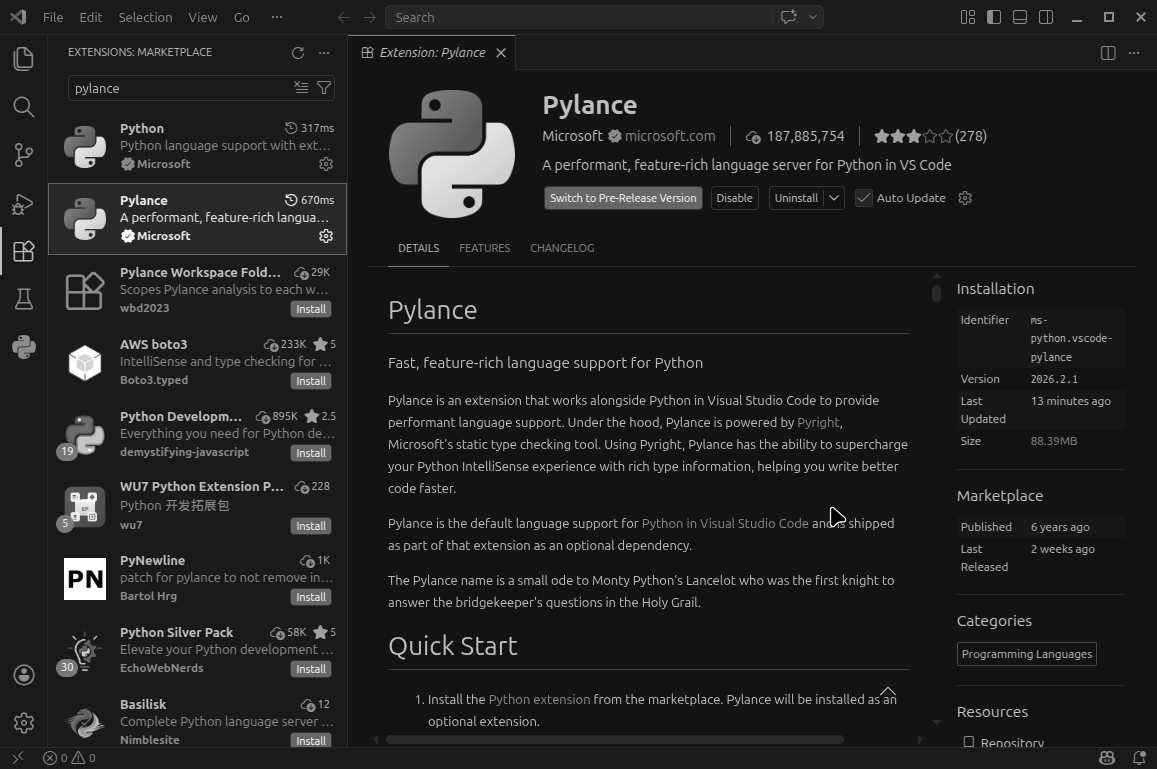1157x769 pixels.
Task: Open the View menu
Action: click(x=202, y=17)
